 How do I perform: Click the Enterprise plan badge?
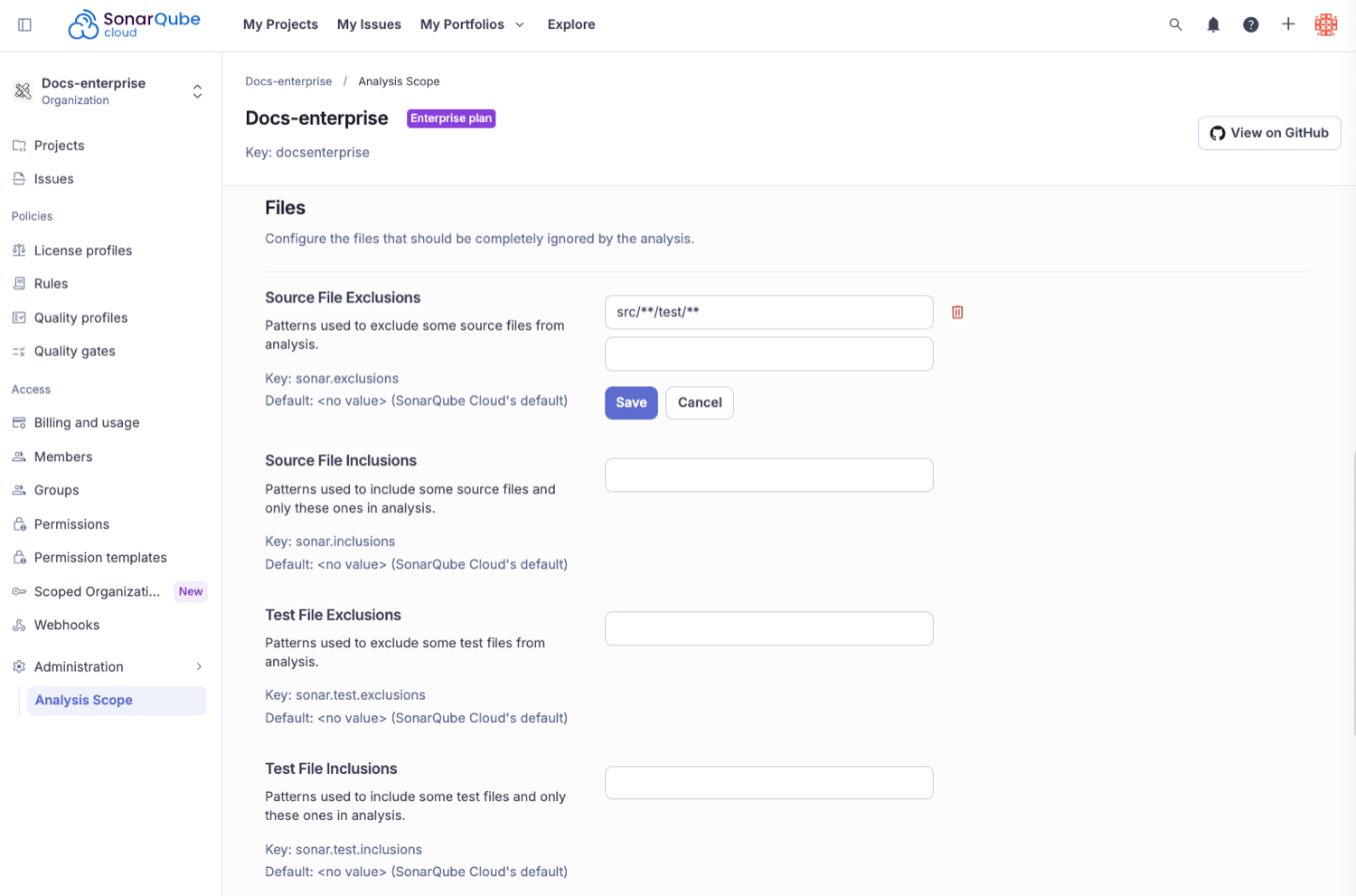[x=451, y=118]
